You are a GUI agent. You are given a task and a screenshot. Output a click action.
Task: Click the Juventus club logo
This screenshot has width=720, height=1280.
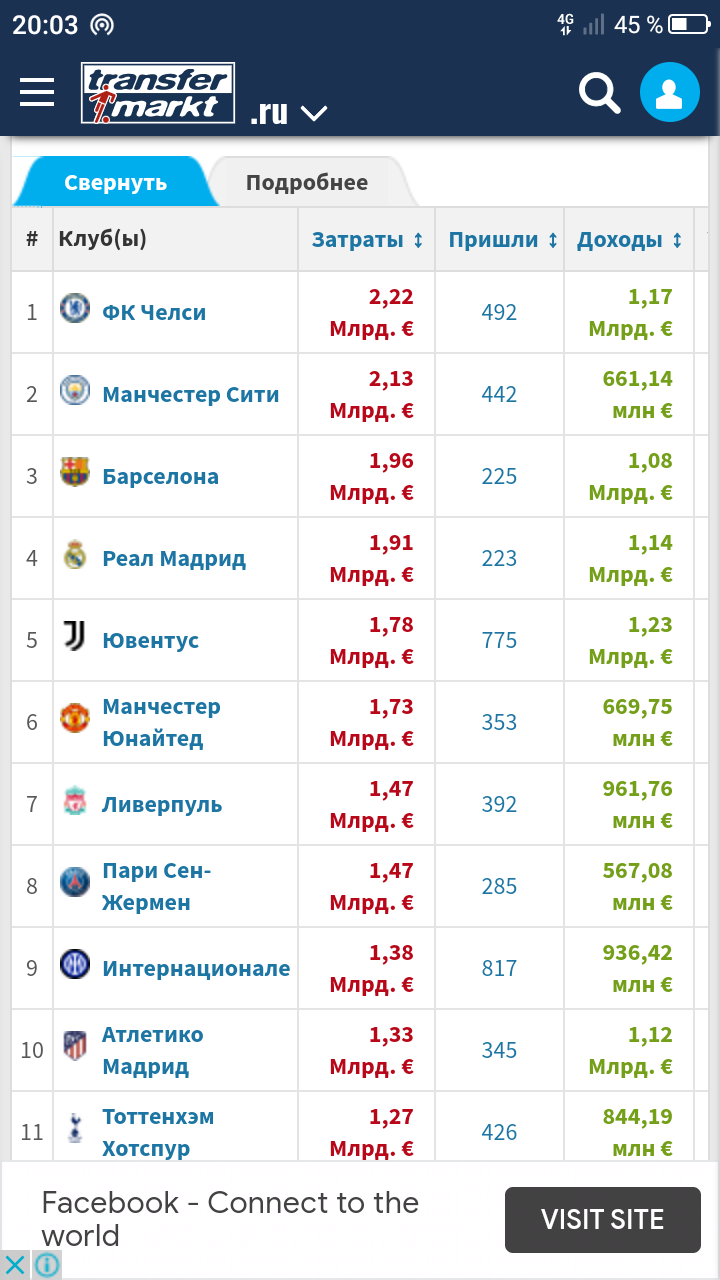[x=75, y=636]
